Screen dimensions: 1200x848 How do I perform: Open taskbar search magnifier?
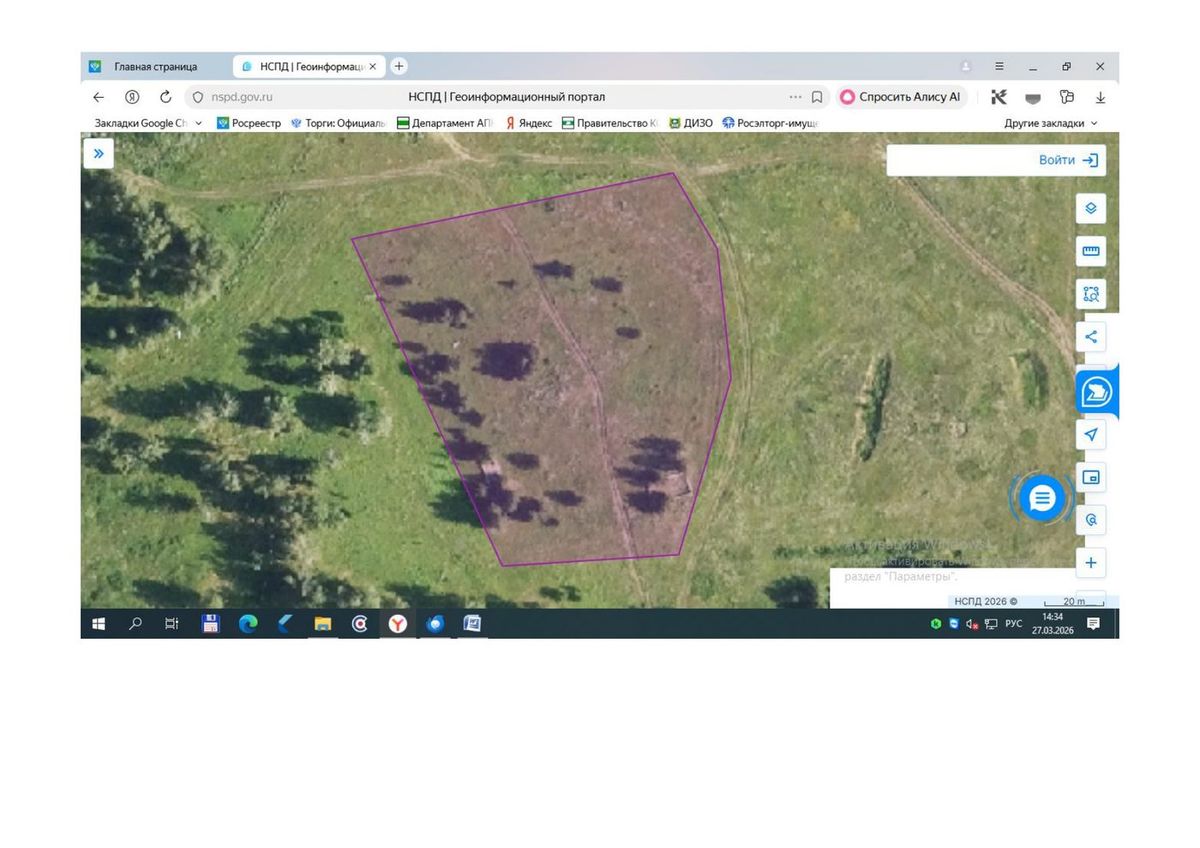pyautogui.click(x=136, y=624)
